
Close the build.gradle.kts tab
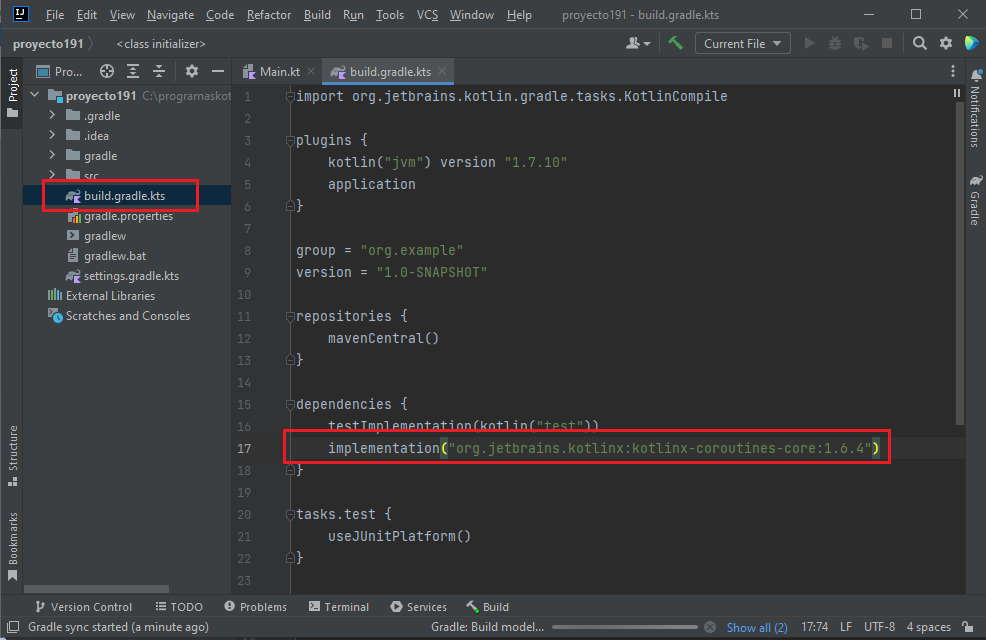tap(442, 71)
